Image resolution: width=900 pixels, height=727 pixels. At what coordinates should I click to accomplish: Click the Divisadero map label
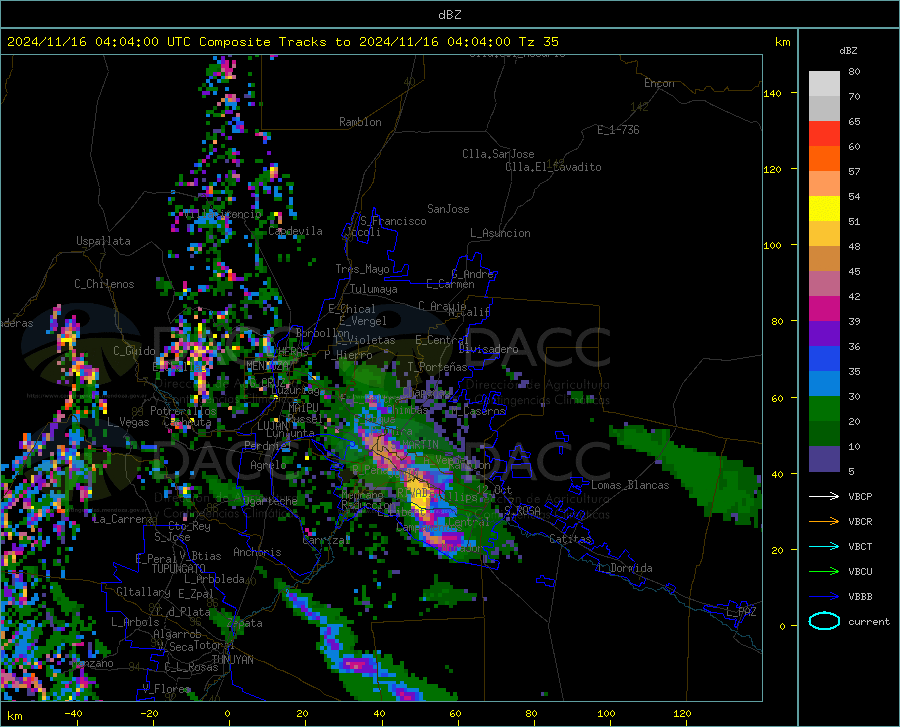(x=488, y=349)
